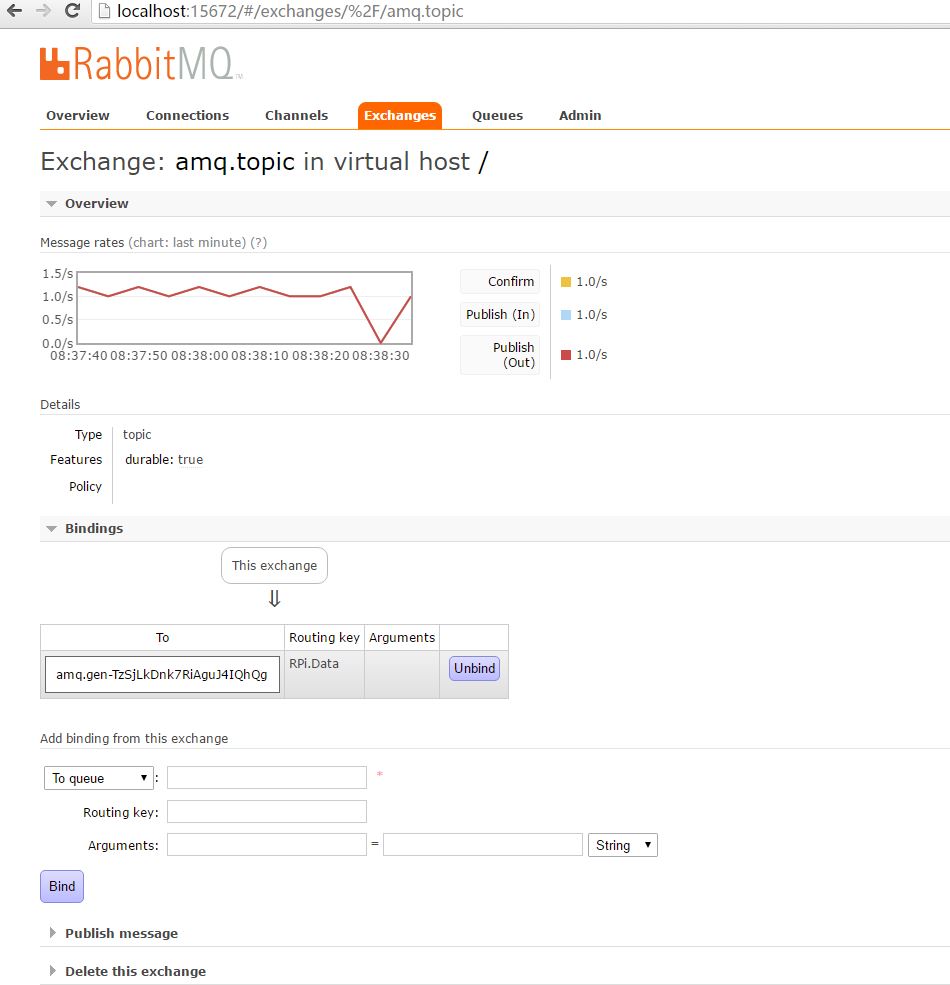Image resolution: width=950 pixels, height=985 pixels.
Task: Open the message rates help (?) link
Action: pyautogui.click(x=258, y=242)
